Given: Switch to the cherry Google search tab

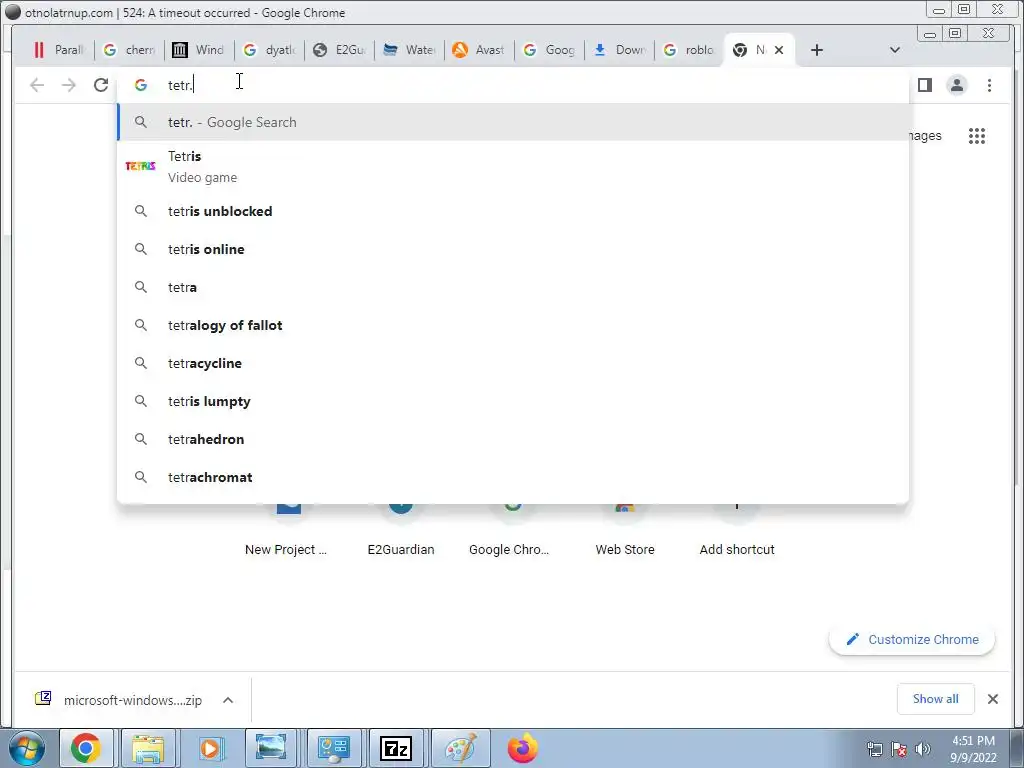Looking at the screenshot, I should [x=129, y=50].
